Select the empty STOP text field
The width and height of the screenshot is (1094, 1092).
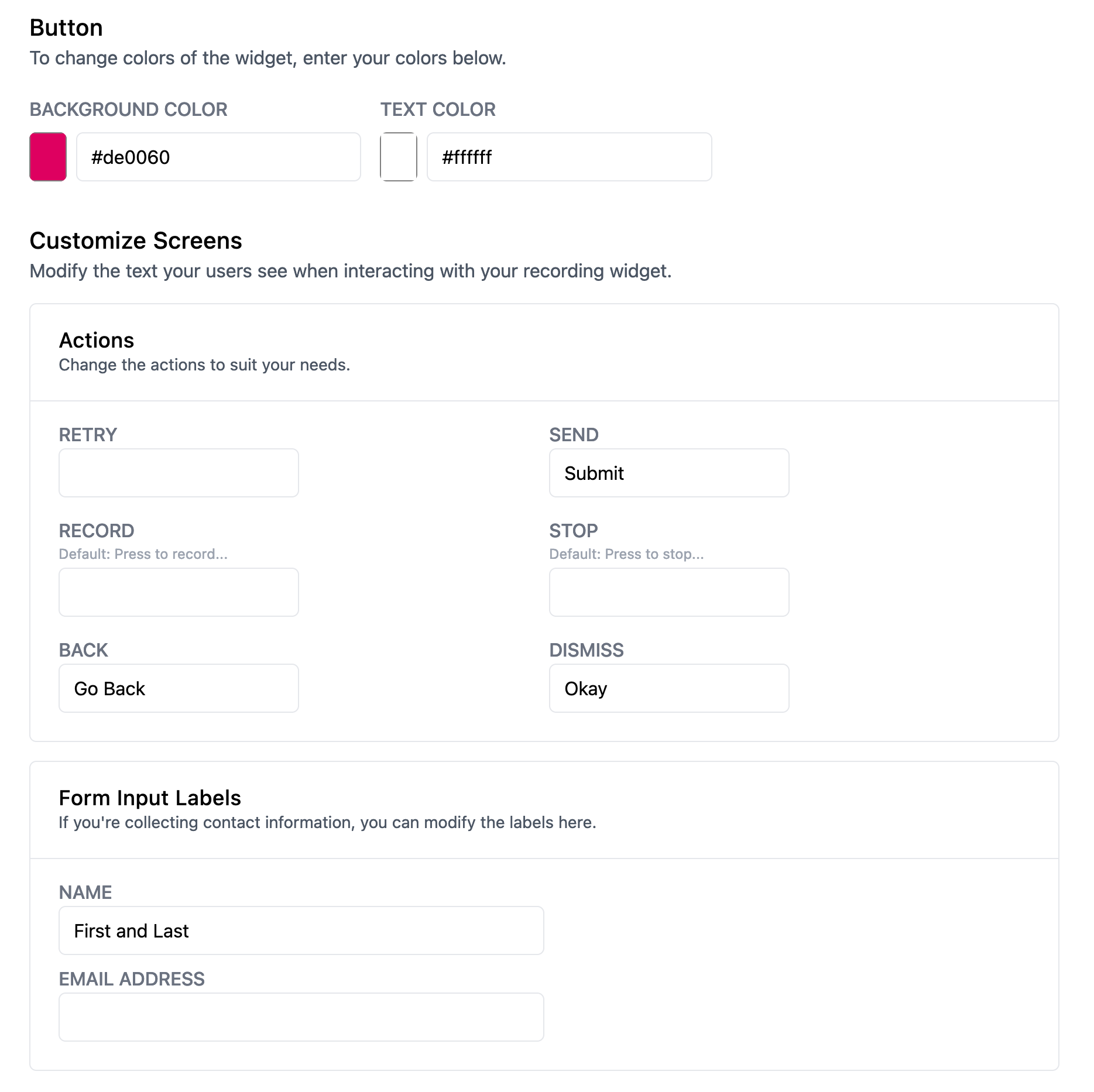coord(669,592)
